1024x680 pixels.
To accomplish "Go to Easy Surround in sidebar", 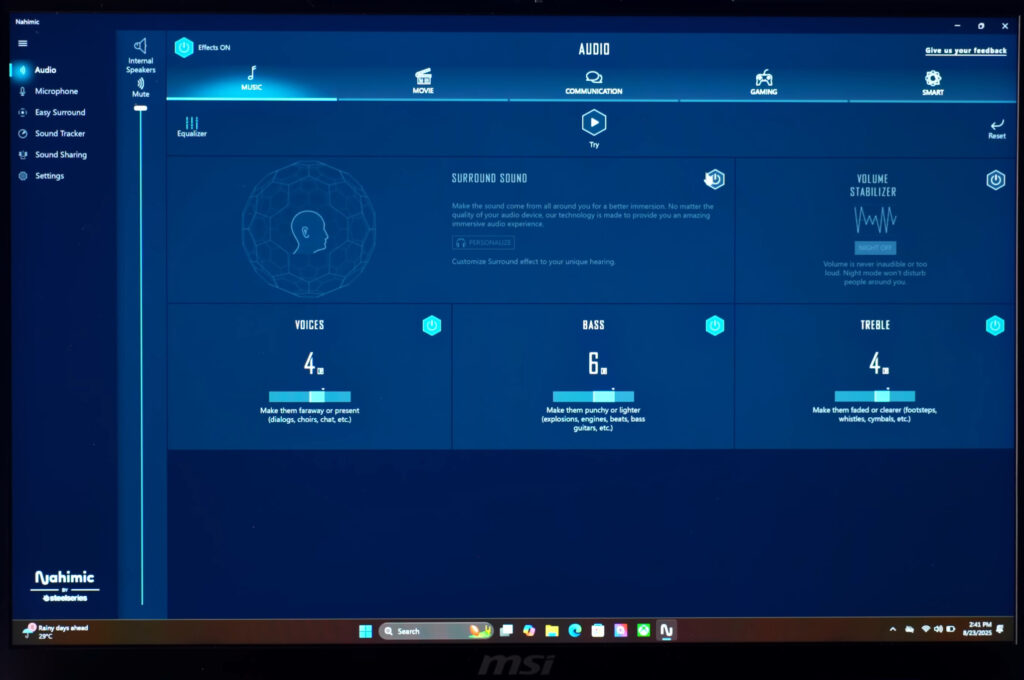I will click(59, 112).
